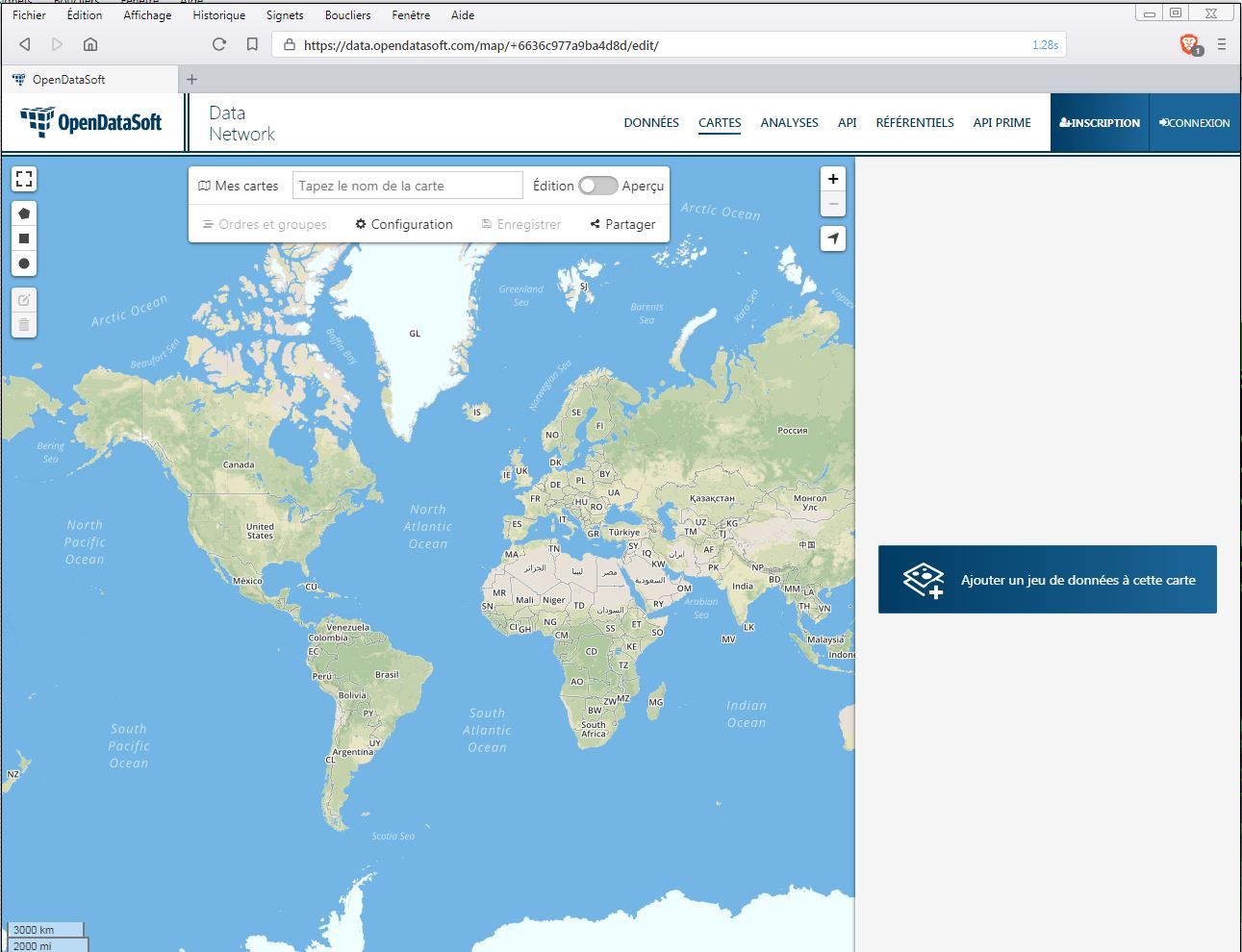Click the geolocation arrow button

pyautogui.click(x=833, y=238)
